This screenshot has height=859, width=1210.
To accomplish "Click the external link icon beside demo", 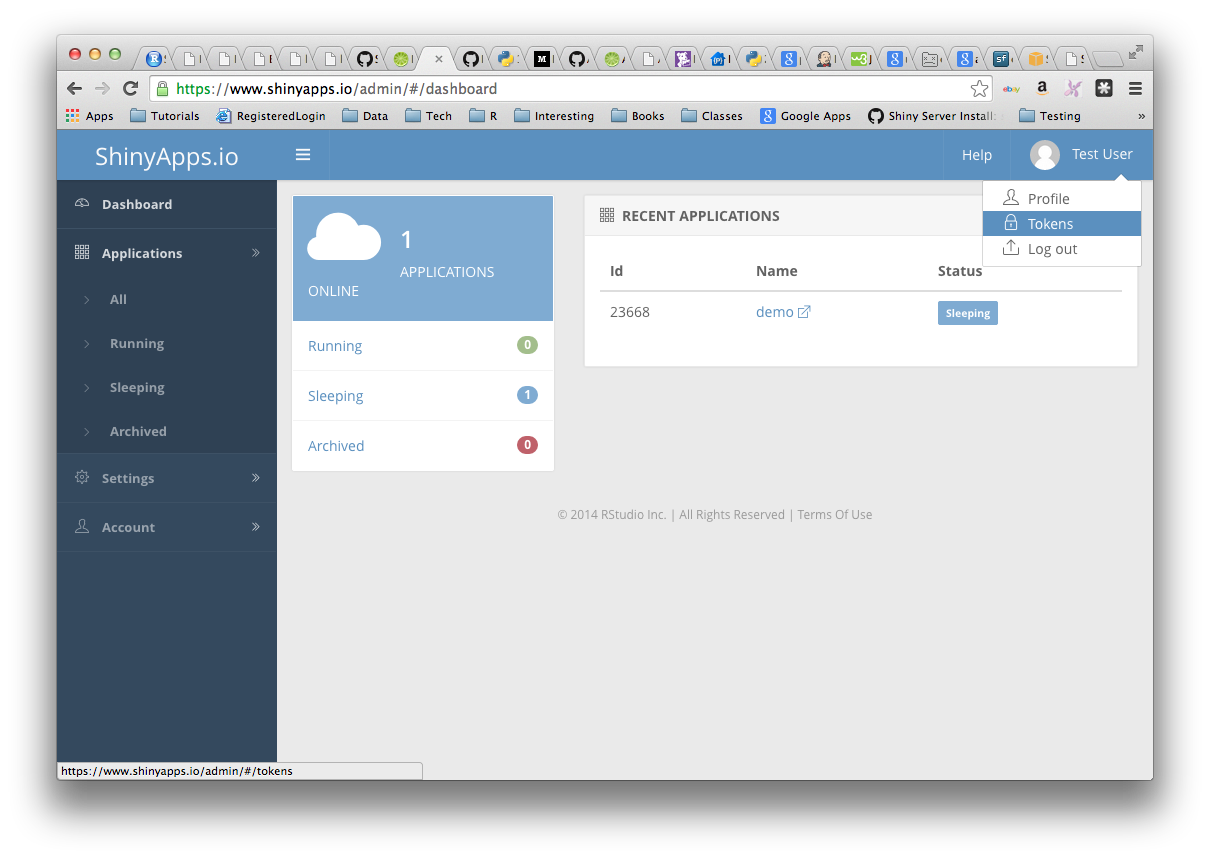I will coord(807,311).
